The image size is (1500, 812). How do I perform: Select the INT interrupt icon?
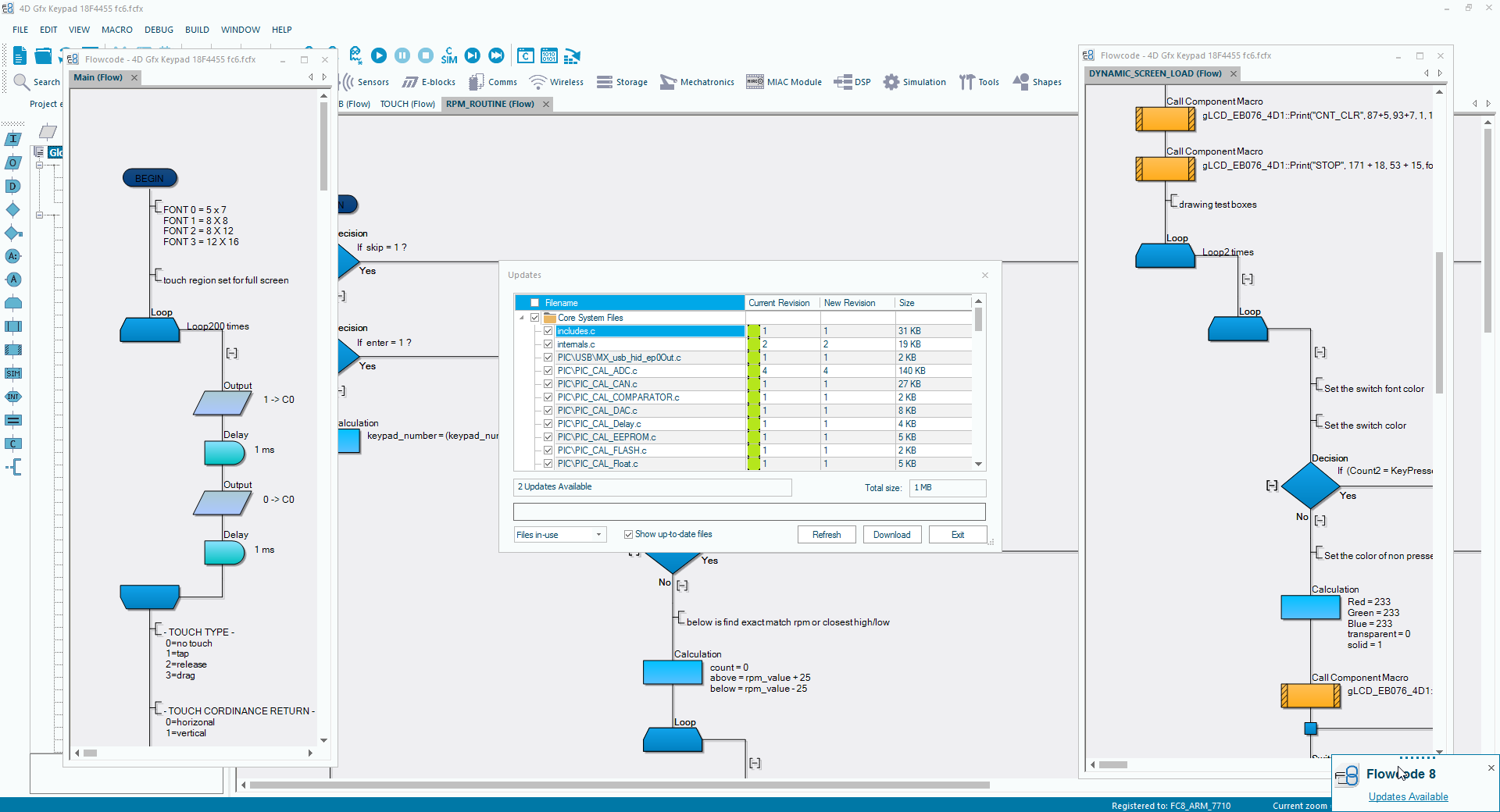click(13, 397)
